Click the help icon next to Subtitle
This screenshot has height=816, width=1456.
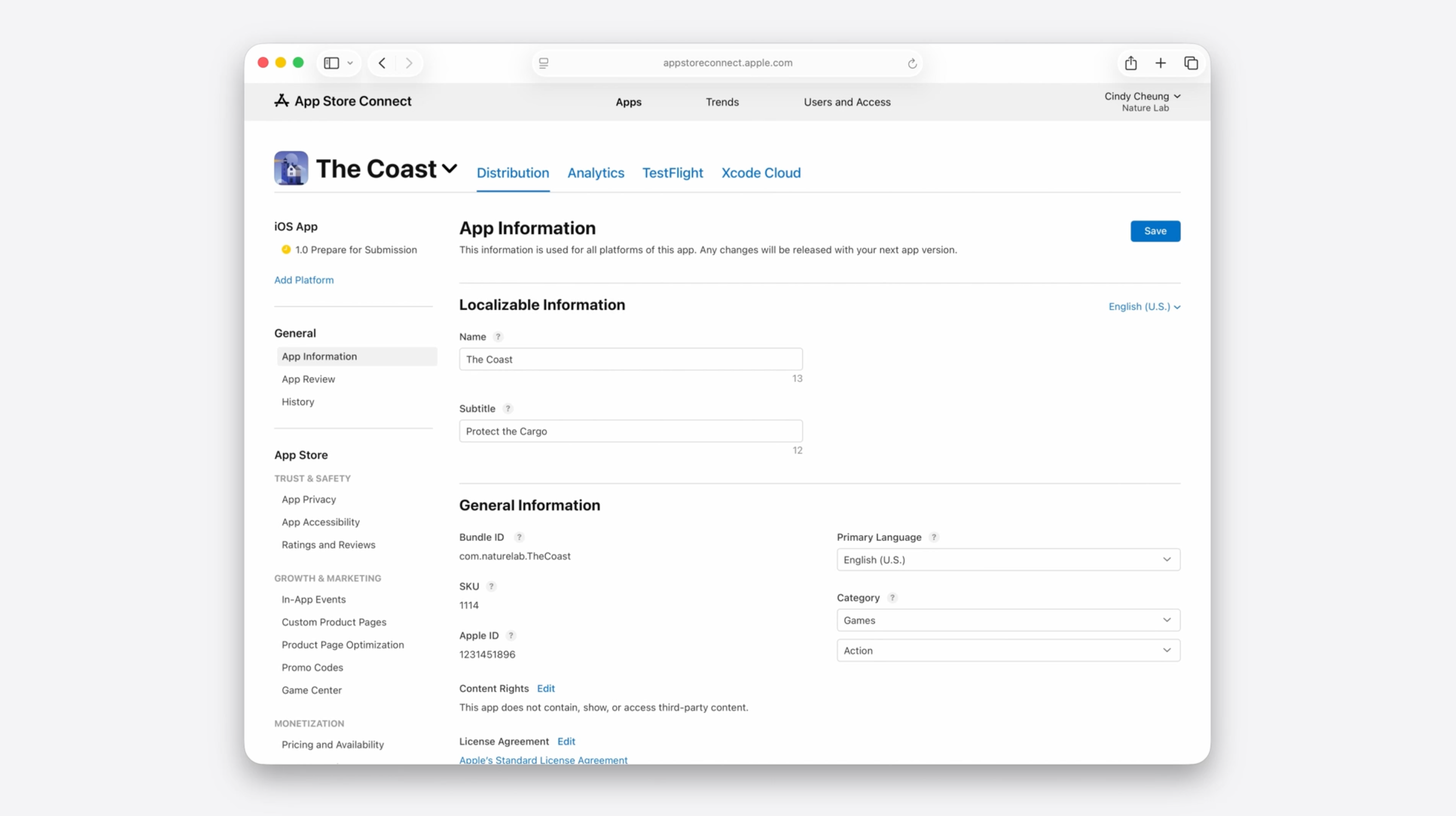pyautogui.click(x=508, y=409)
